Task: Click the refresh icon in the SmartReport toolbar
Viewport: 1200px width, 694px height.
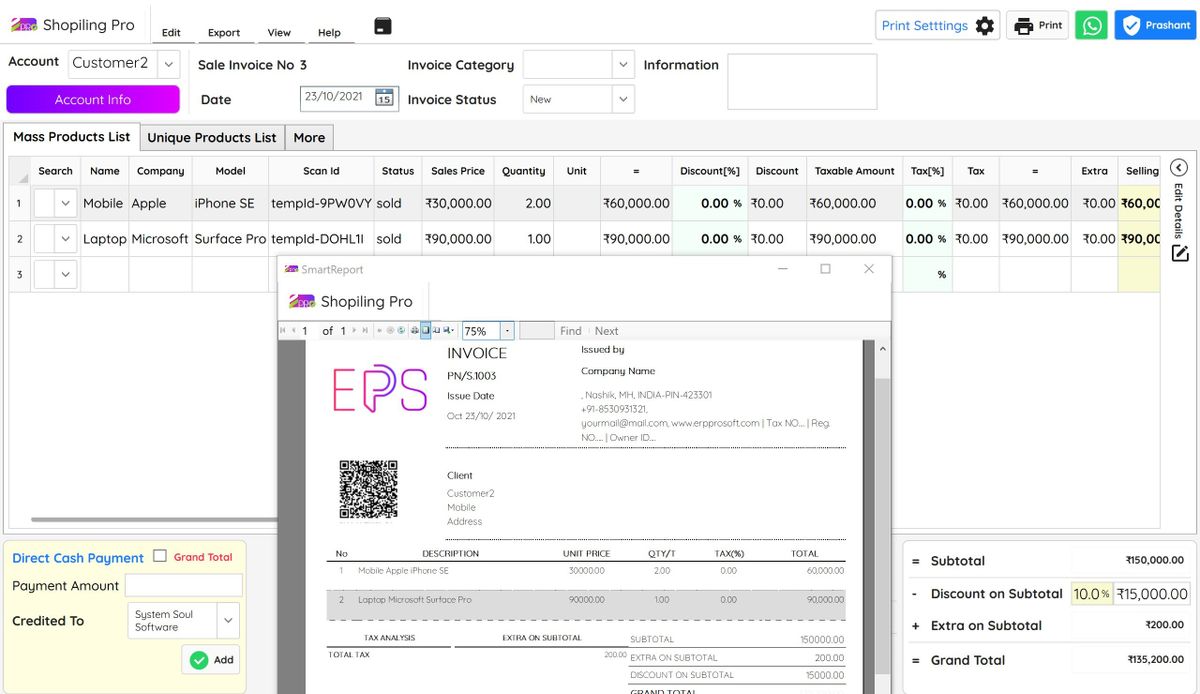Action: click(x=399, y=330)
